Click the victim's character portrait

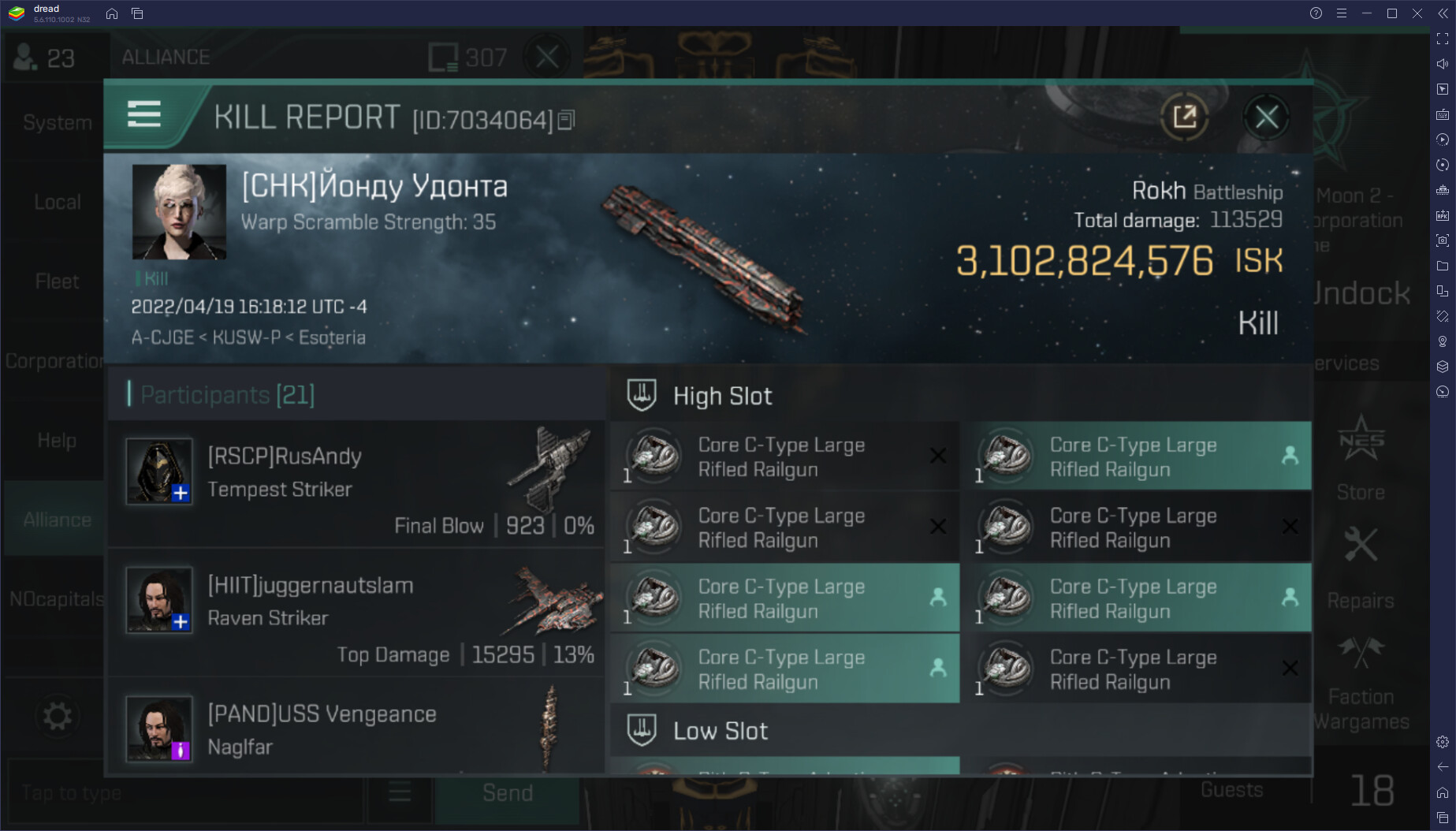pos(179,212)
